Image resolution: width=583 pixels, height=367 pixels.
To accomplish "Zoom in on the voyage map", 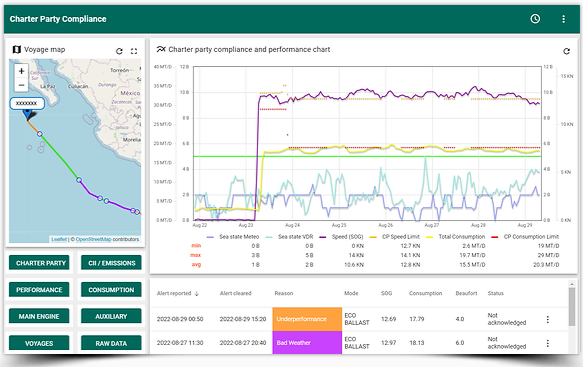I will (x=21, y=71).
